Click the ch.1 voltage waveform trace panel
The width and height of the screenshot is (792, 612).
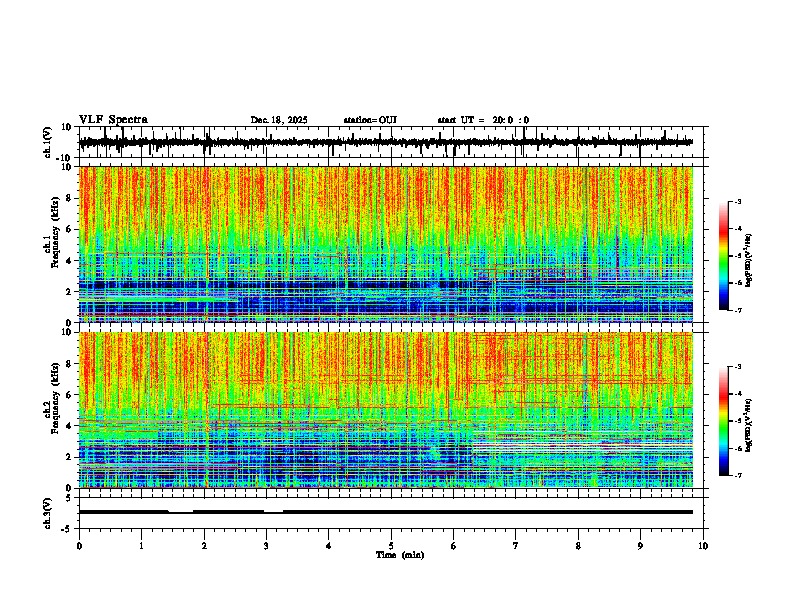393,142
